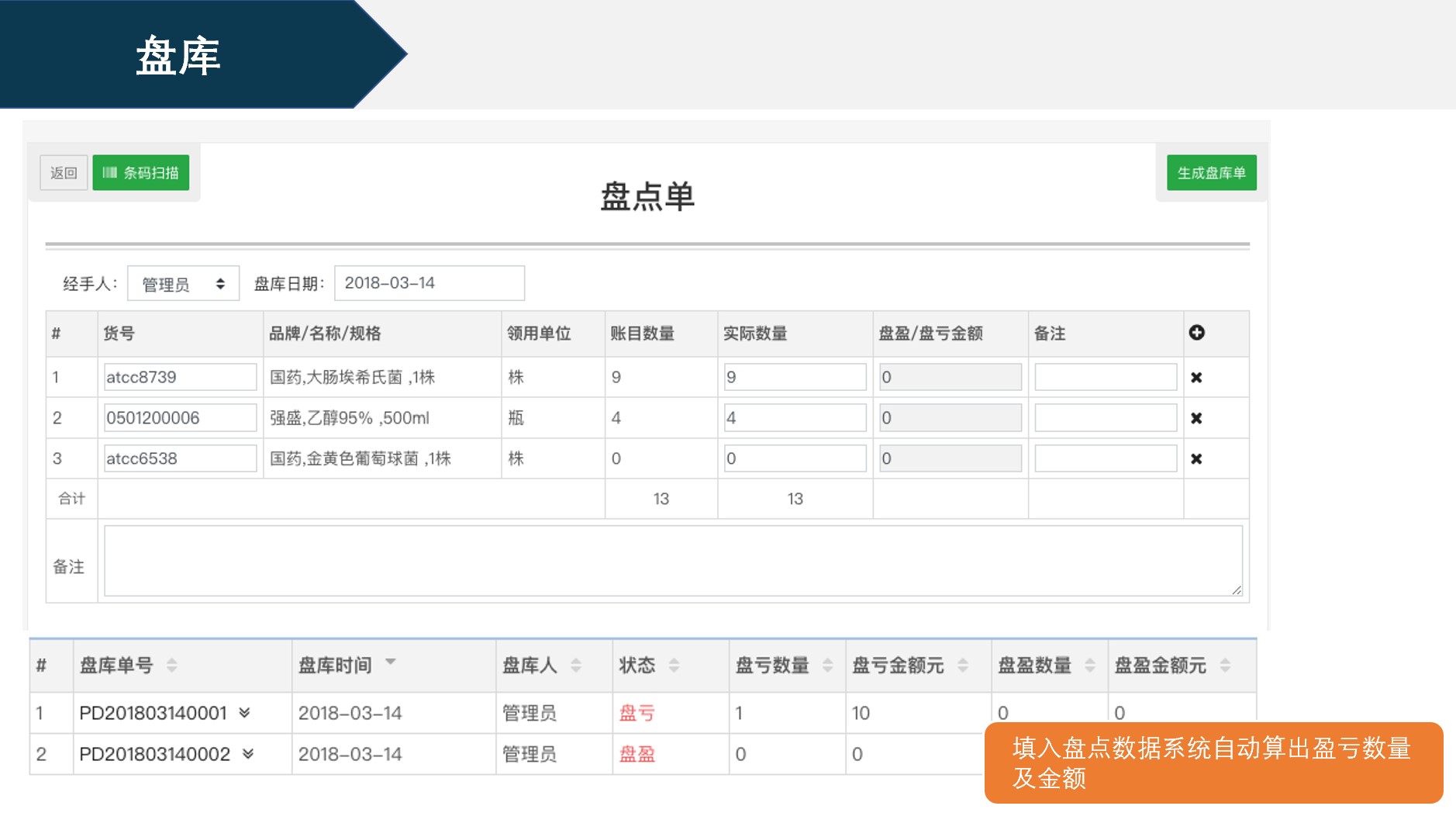
Task: Sort by 盘亏数量 using its sort arrows
Action: pos(828,665)
